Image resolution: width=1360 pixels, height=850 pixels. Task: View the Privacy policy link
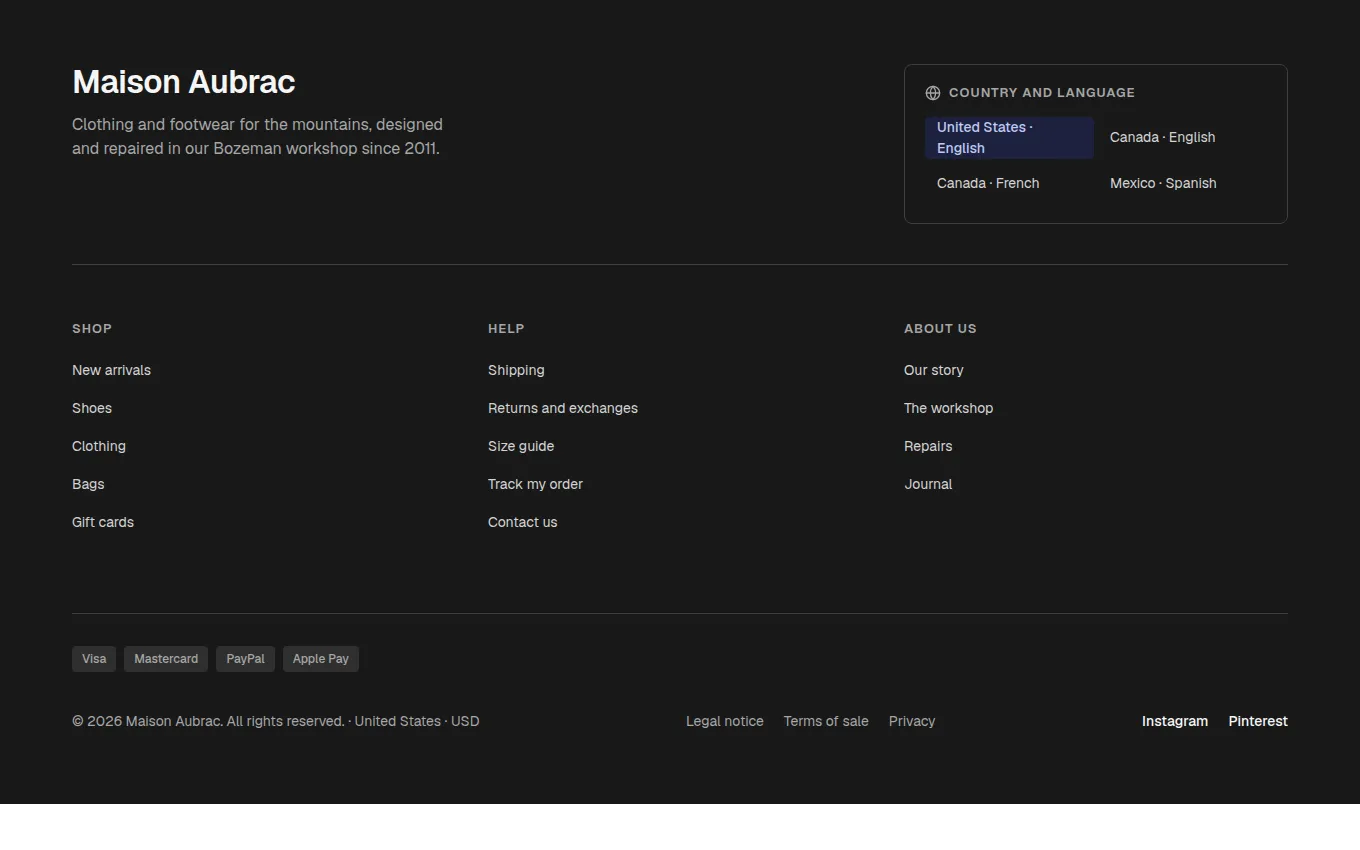click(x=912, y=721)
